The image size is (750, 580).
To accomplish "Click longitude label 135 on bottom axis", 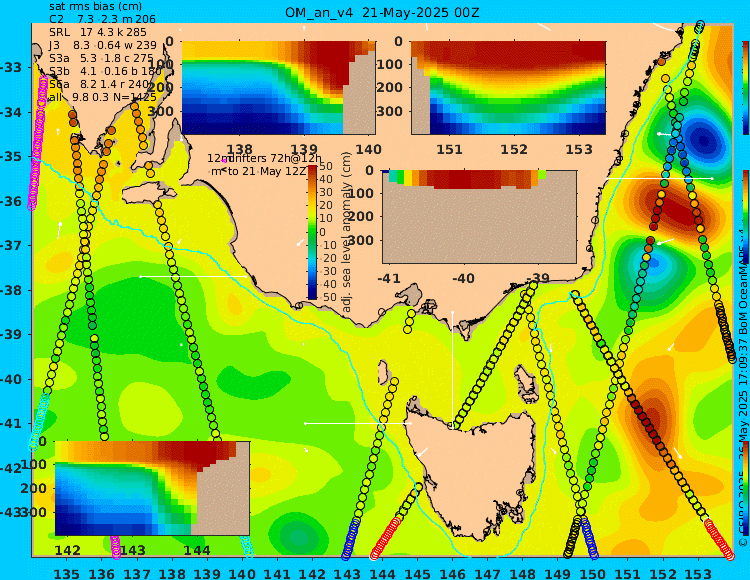I will (66, 573).
